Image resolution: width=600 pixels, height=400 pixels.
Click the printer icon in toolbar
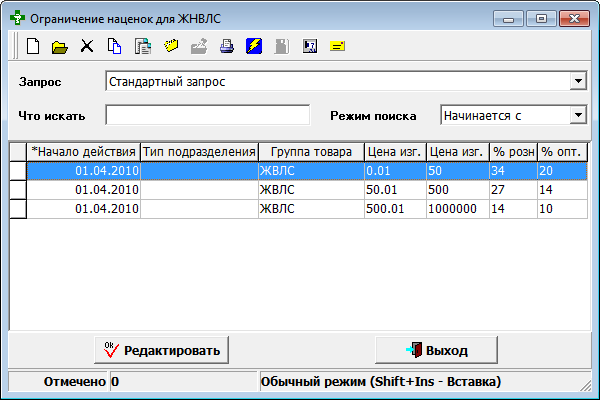tap(226, 46)
